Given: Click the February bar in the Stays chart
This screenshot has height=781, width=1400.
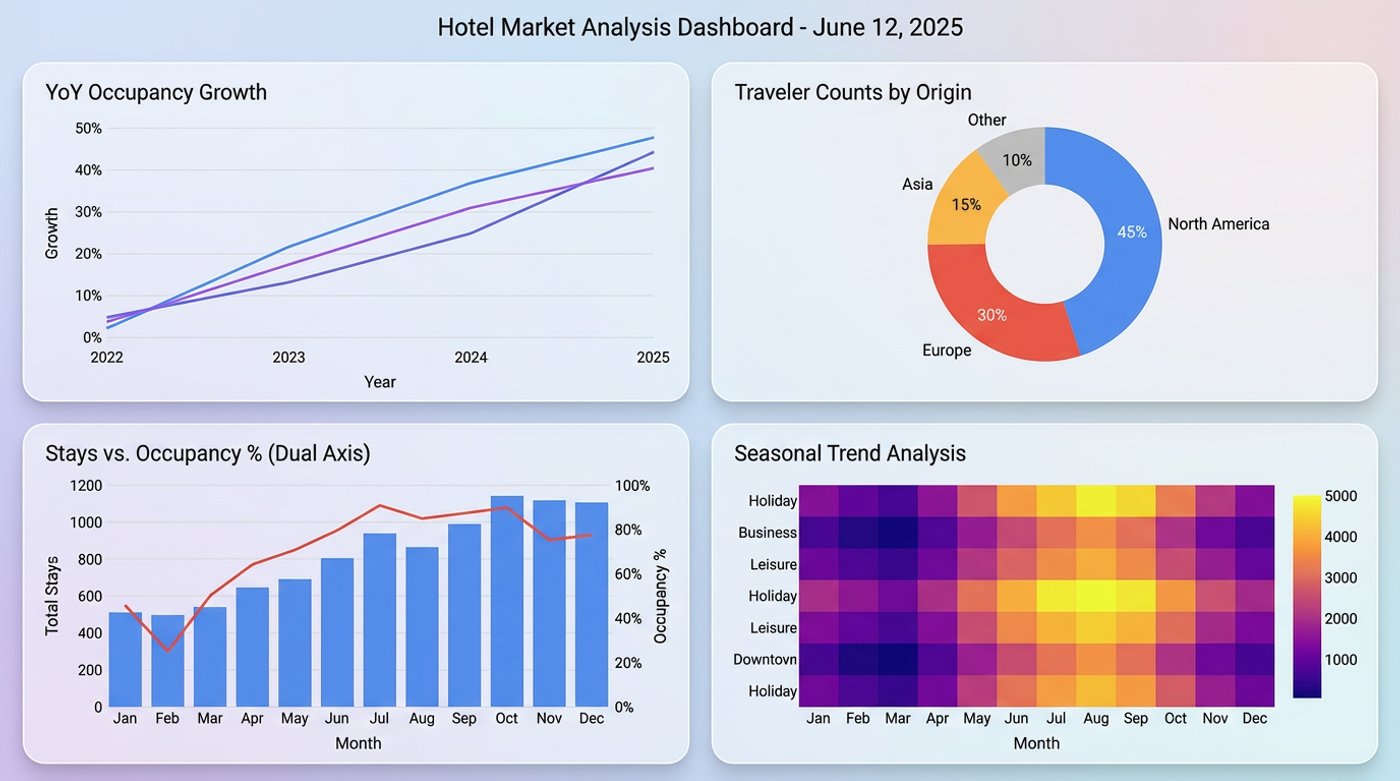Looking at the screenshot, I should point(167,661).
